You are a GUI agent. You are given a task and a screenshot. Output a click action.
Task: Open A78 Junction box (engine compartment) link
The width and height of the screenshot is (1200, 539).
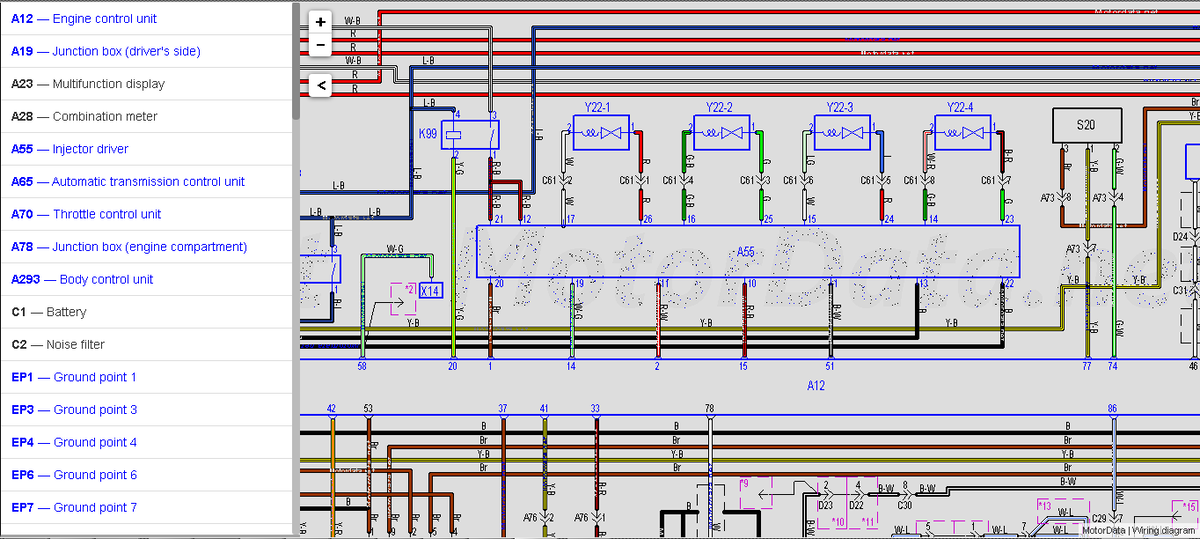tap(129, 246)
